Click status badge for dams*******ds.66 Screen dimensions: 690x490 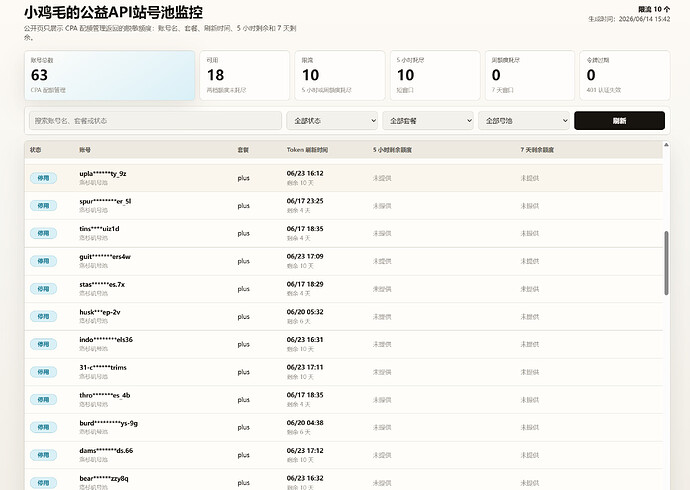[43, 455]
